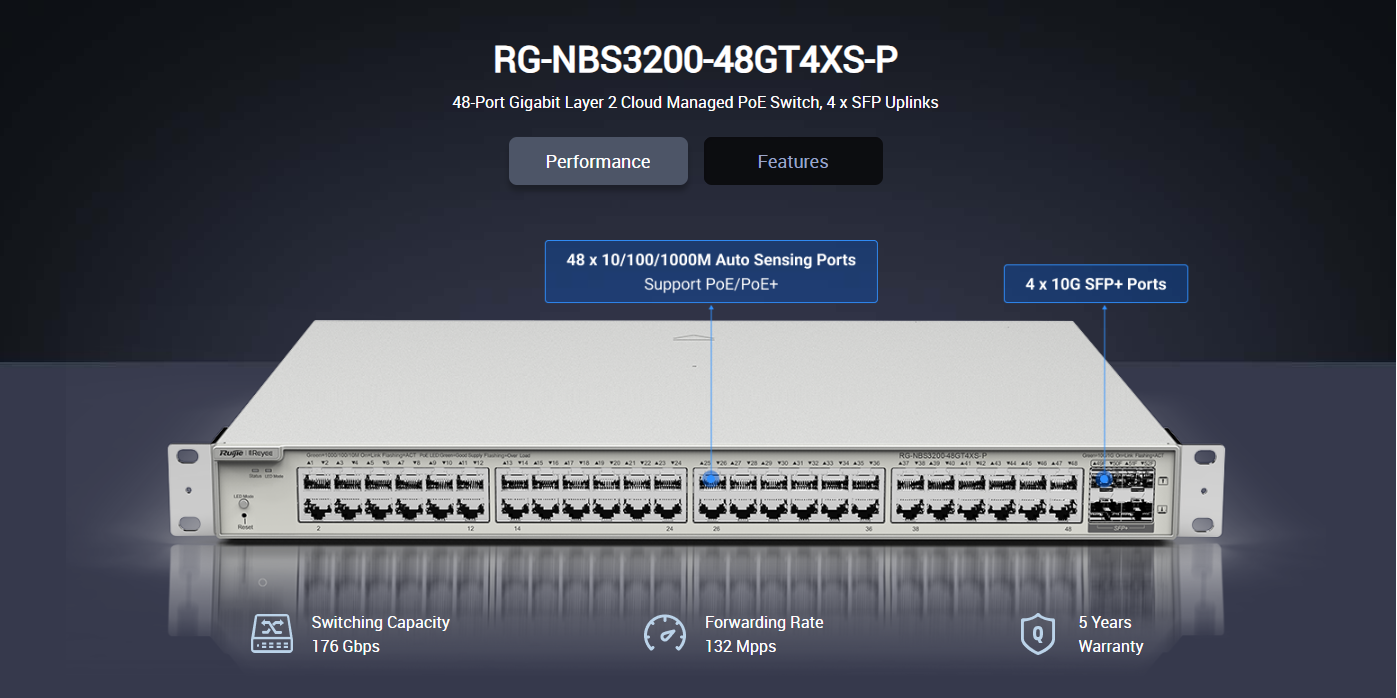1397x698 pixels.
Task: Click the Ruijie Reyee logo on the switch
Action: click(246, 454)
